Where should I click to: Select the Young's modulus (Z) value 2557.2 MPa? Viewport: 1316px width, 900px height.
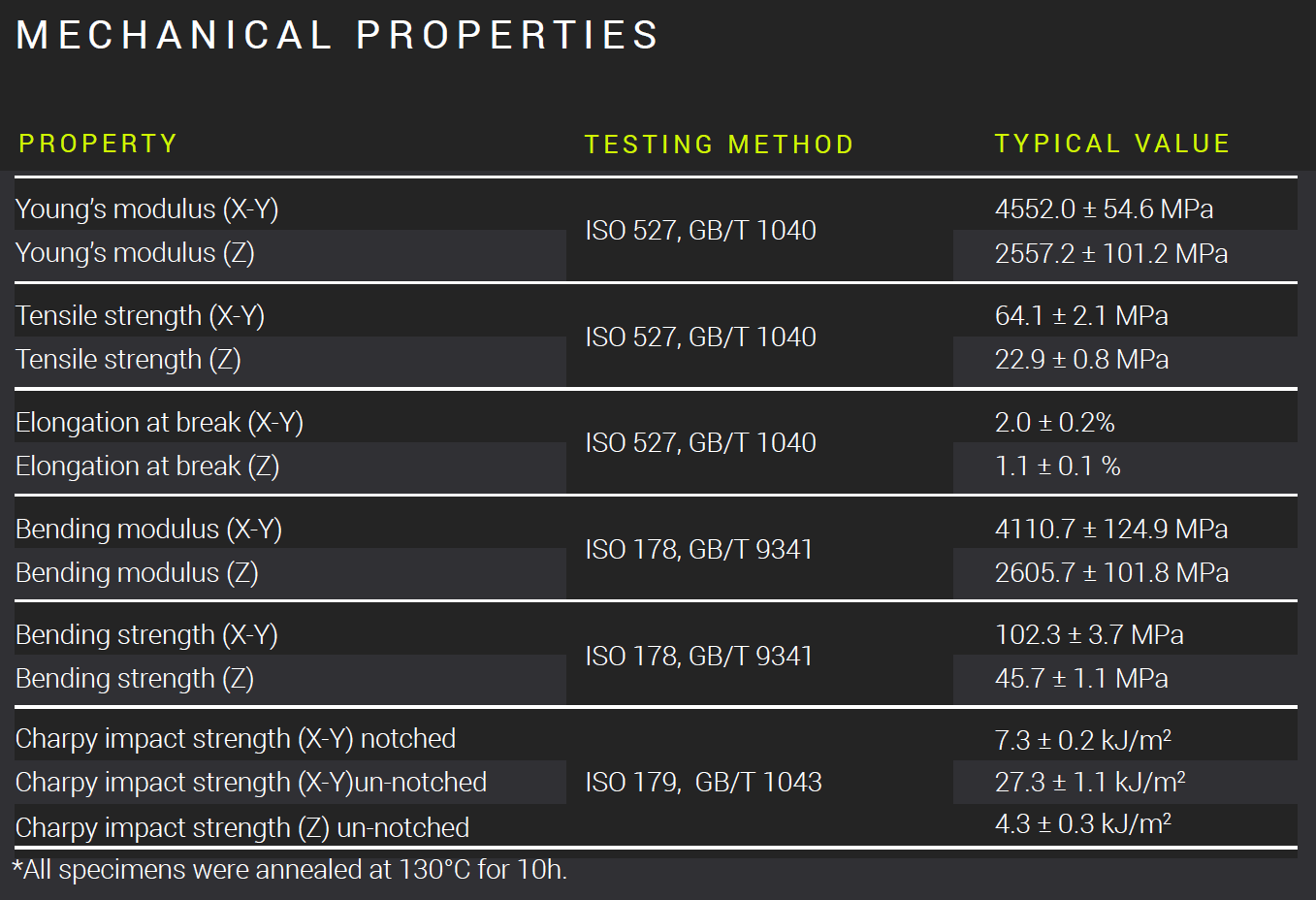pos(1111,254)
